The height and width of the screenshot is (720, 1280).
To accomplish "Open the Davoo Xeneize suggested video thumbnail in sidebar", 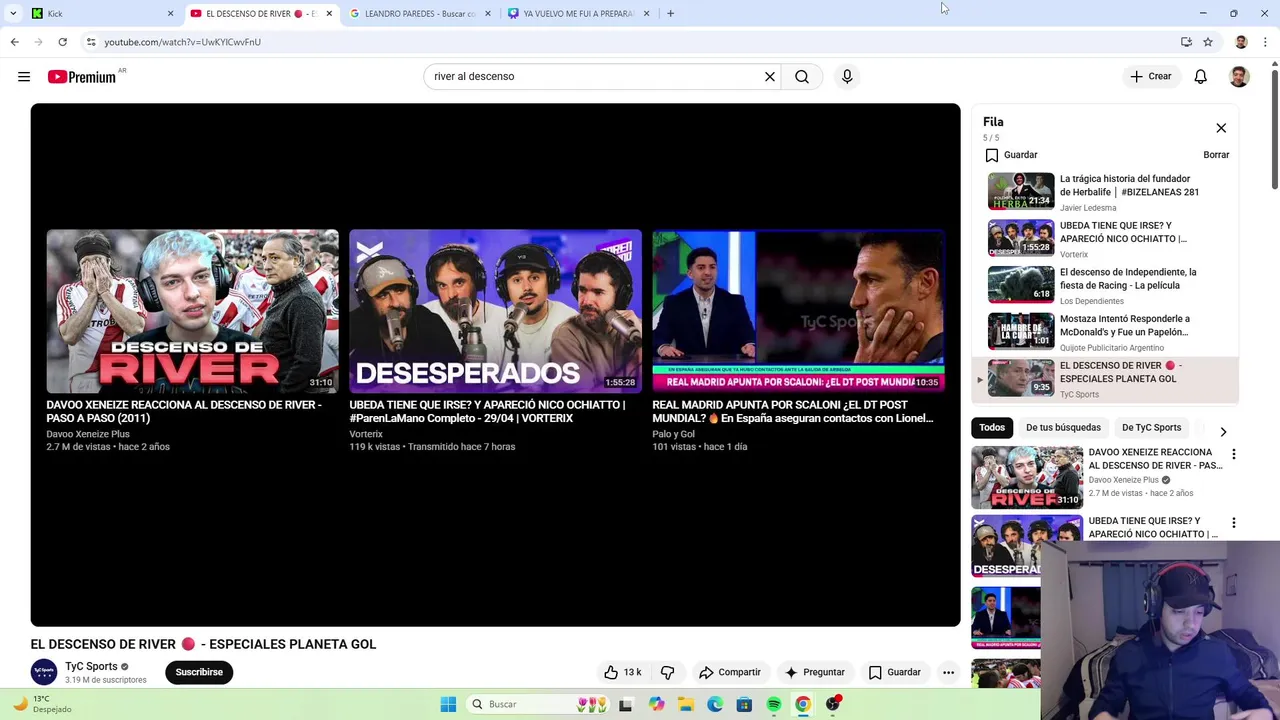I will (x=1027, y=477).
